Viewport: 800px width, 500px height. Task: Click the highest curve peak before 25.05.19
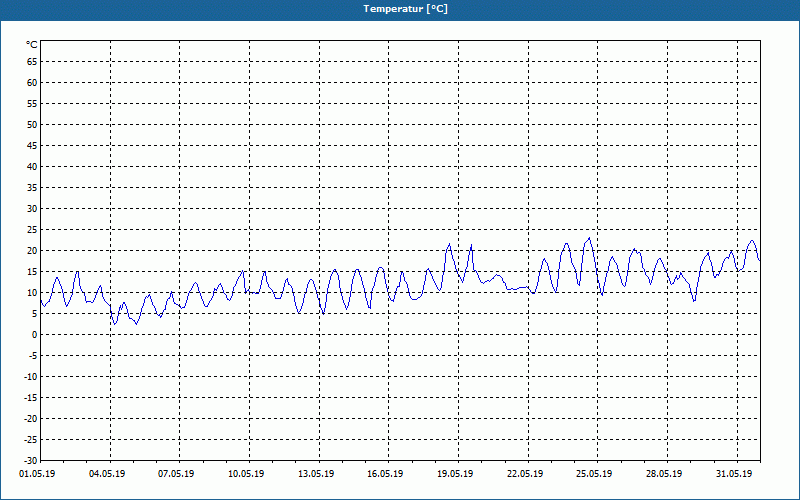tap(589, 238)
